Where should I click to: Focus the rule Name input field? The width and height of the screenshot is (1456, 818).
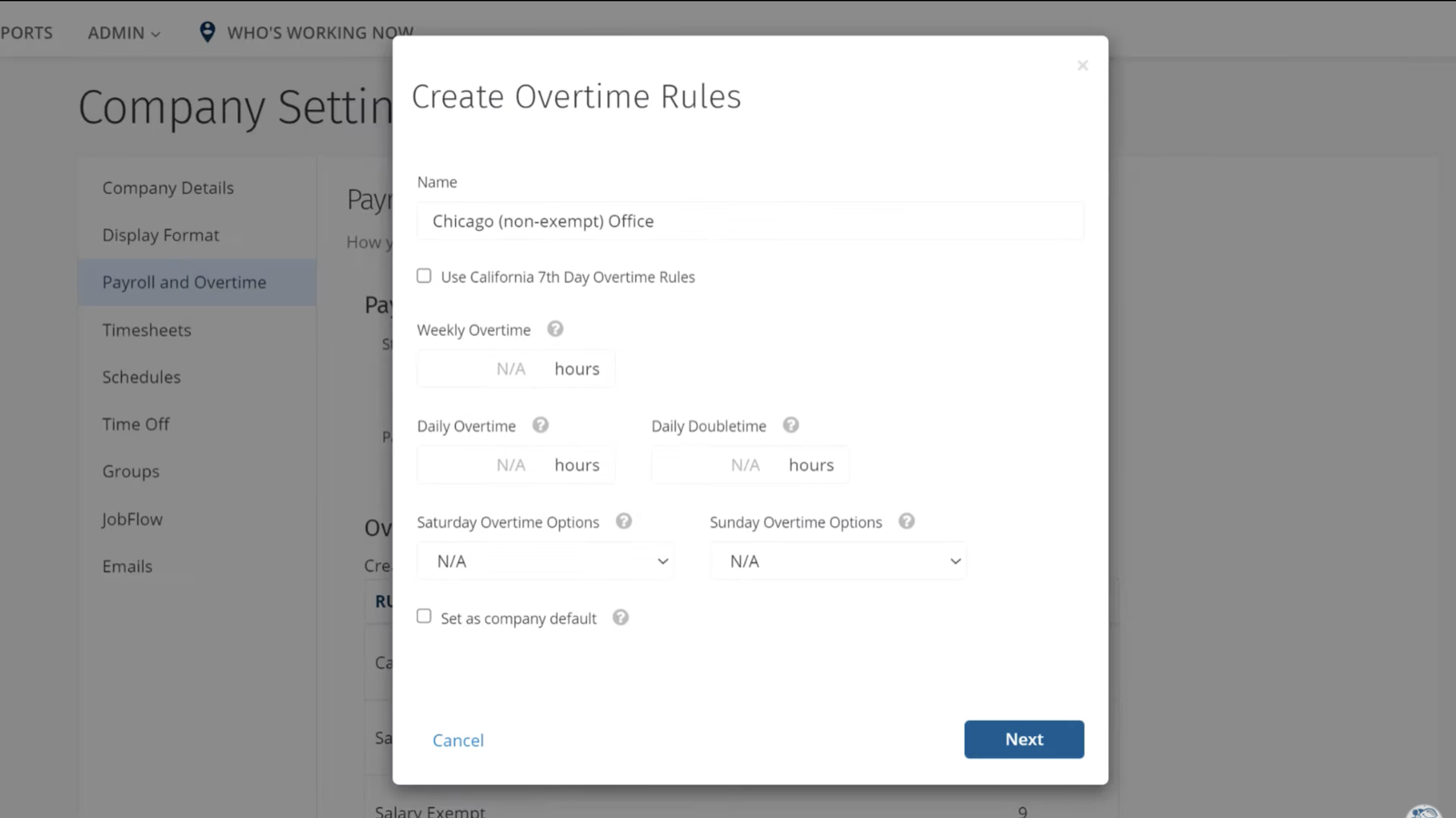(x=750, y=221)
